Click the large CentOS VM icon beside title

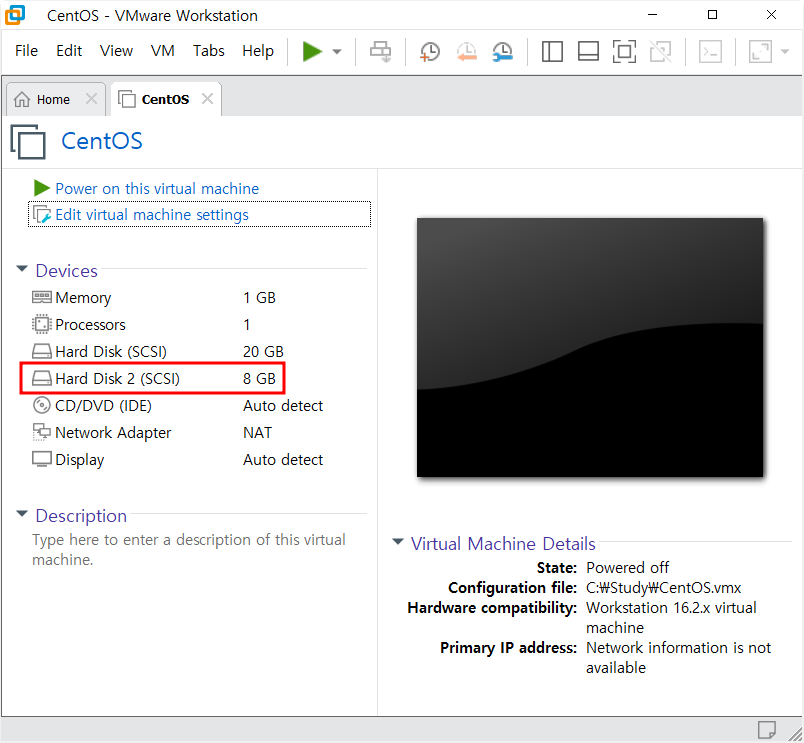pyautogui.click(x=28, y=142)
